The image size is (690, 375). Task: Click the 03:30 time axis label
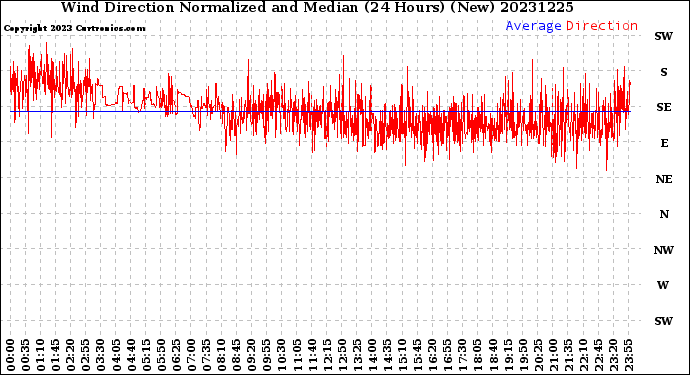[101, 355]
